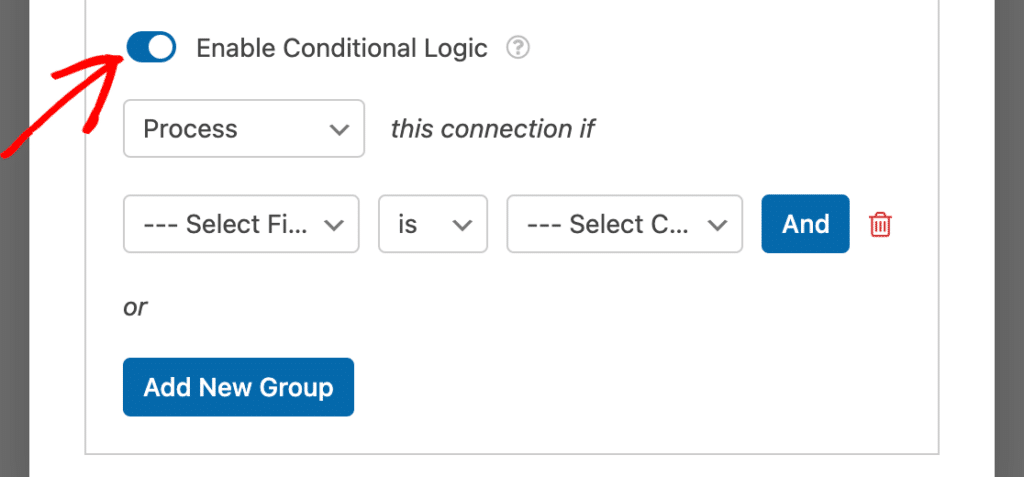This screenshot has height=477, width=1024.
Task: Click the chevron on the 'is' operator dropdown
Action: click(462, 224)
